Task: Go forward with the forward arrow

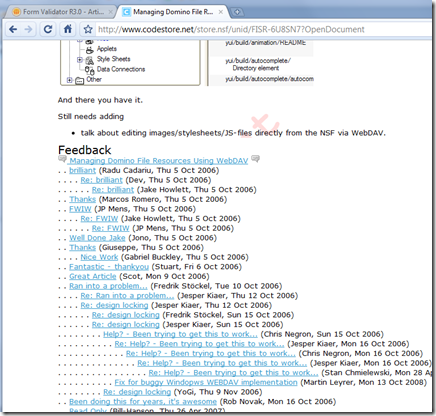Action: point(29,29)
